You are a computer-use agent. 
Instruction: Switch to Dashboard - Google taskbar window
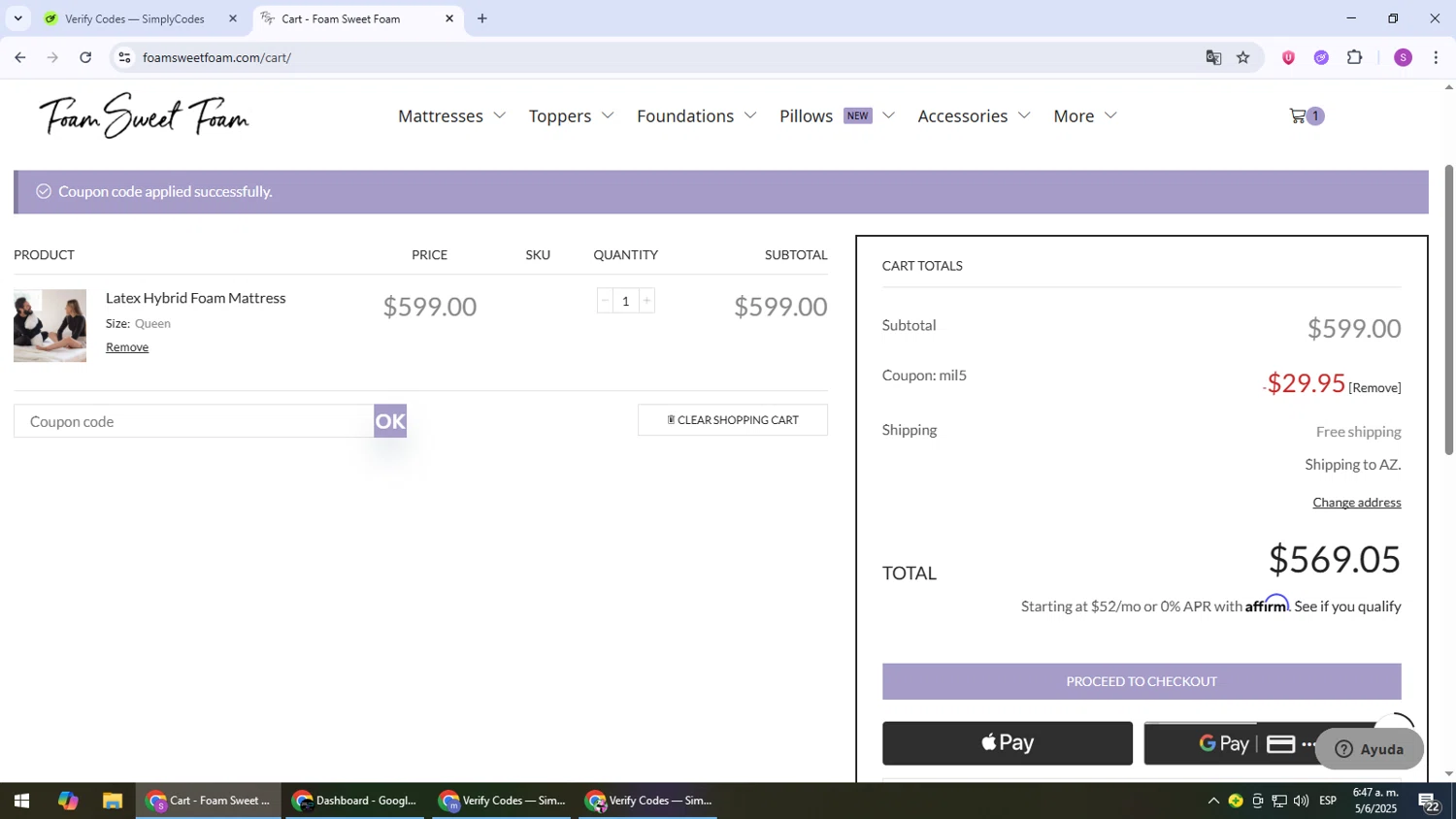click(x=355, y=802)
